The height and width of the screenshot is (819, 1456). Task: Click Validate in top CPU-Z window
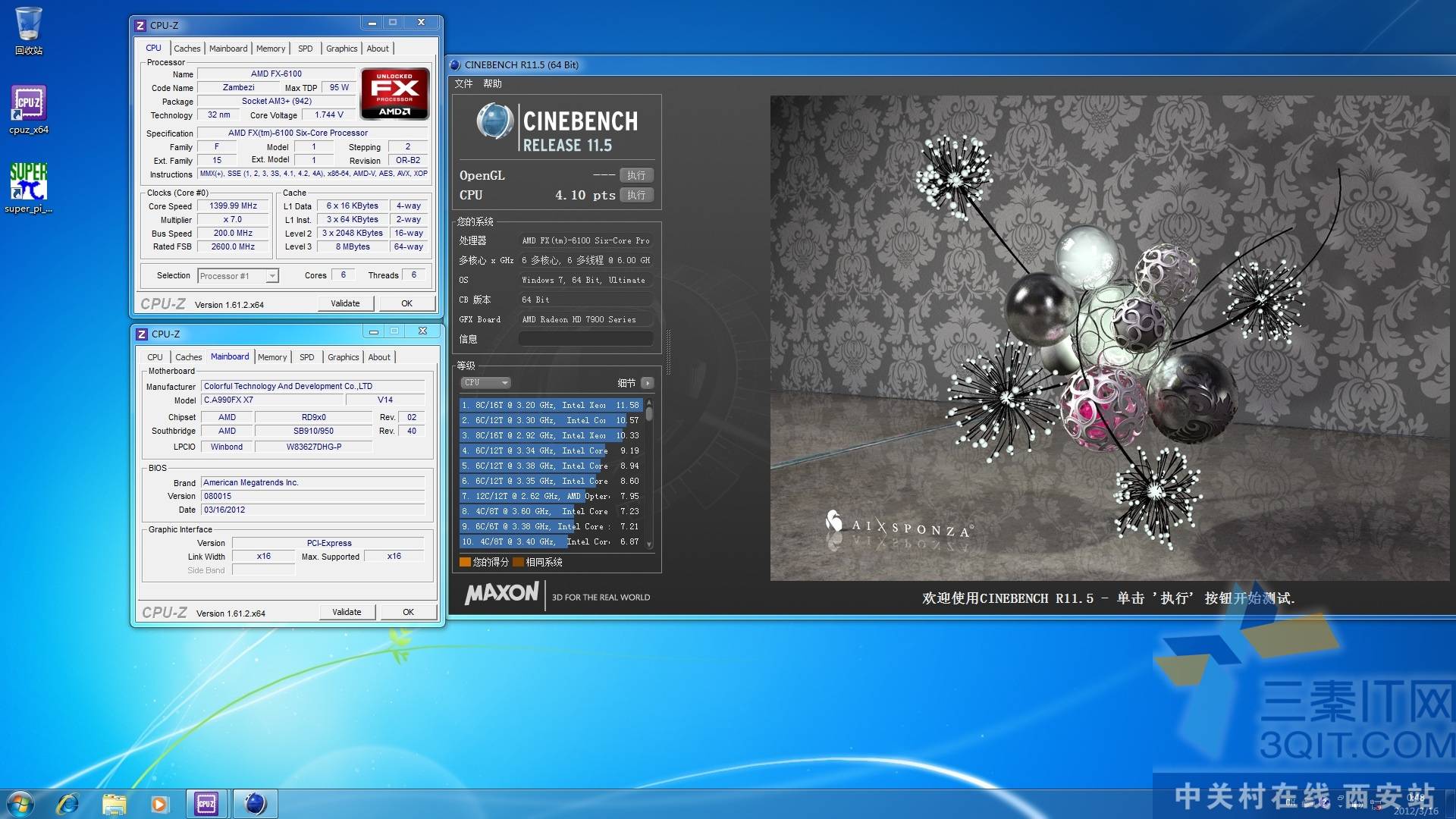coord(345,303)
